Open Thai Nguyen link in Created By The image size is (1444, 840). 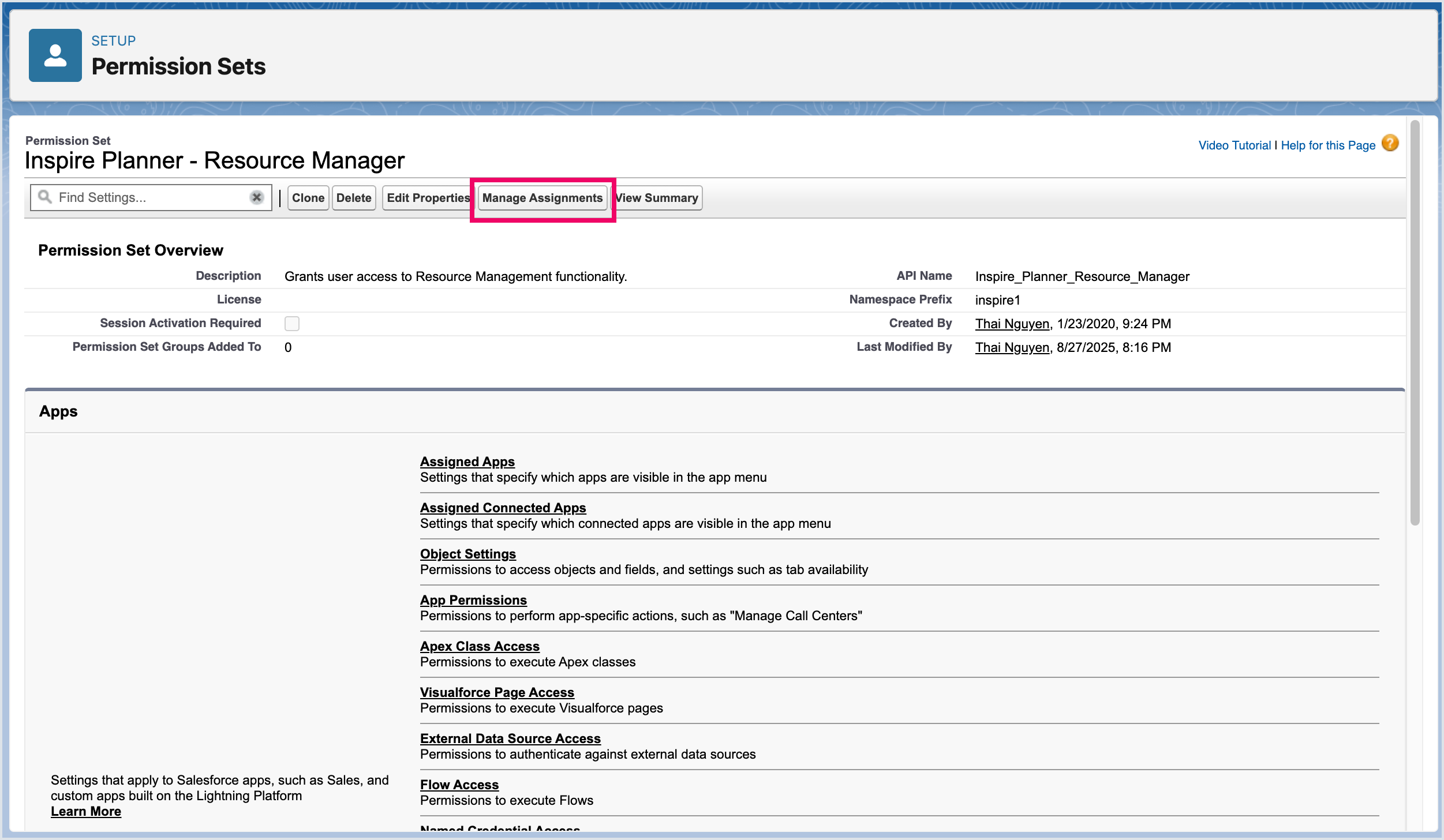tap(1012, 324)
